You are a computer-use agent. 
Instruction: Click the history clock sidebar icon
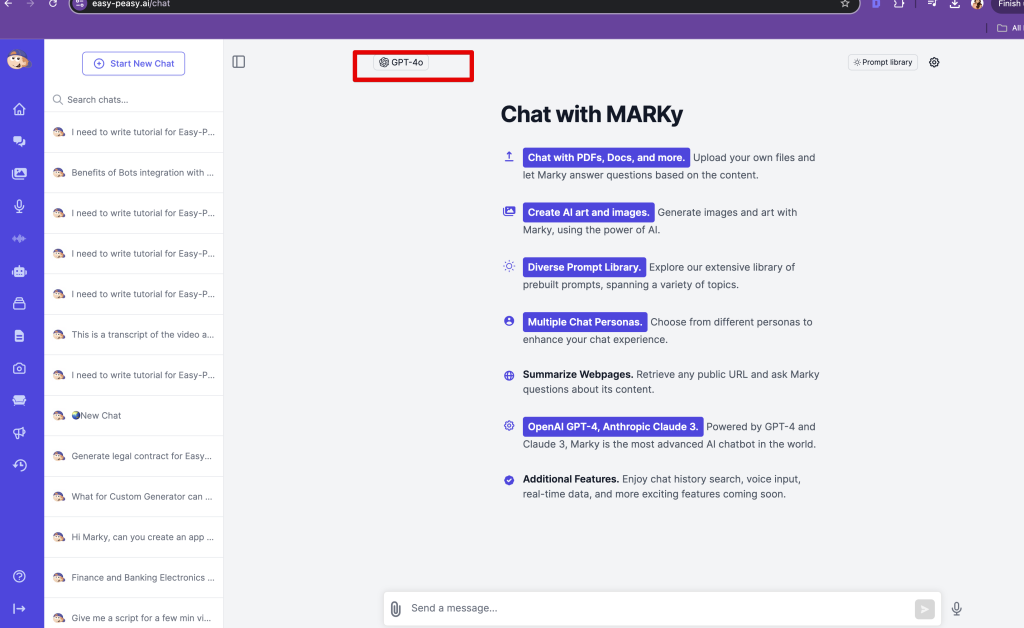(19, 465)
